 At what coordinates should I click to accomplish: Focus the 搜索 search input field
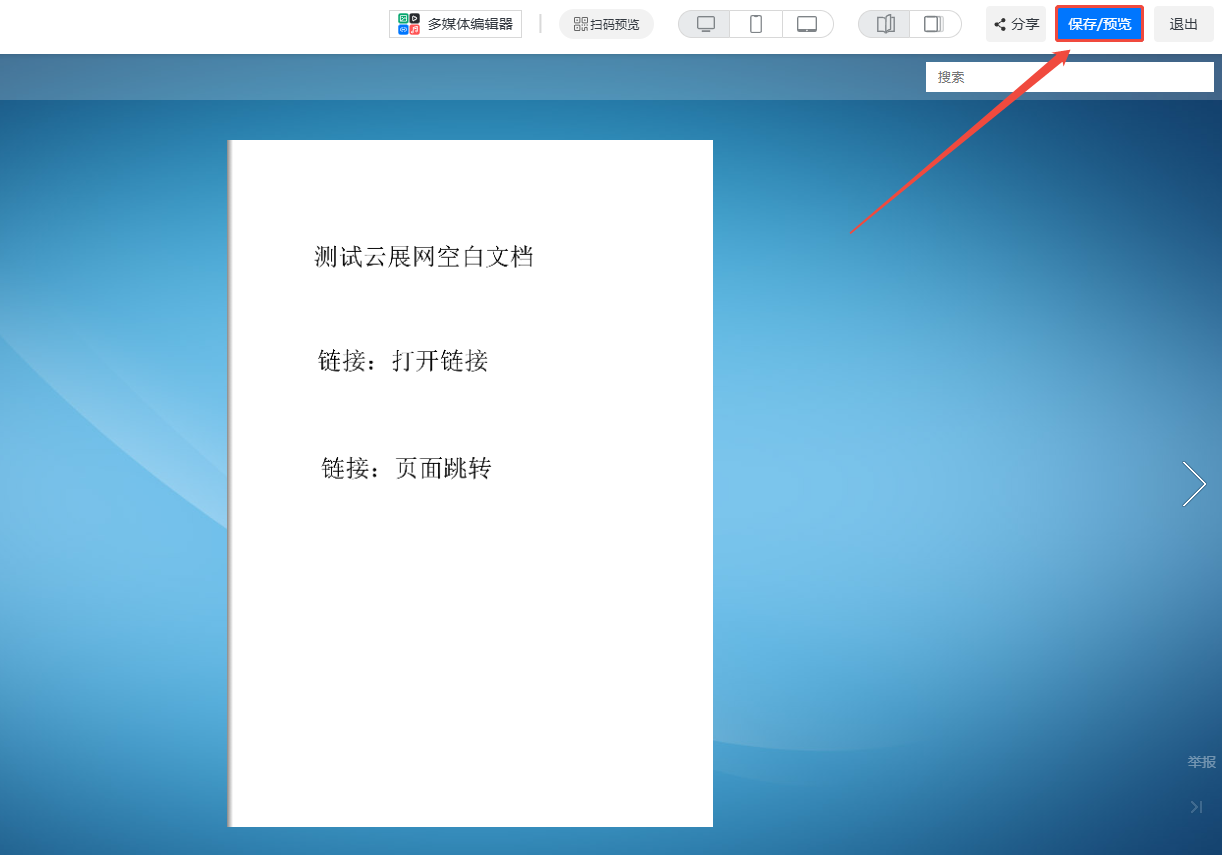click(1069, 77)
